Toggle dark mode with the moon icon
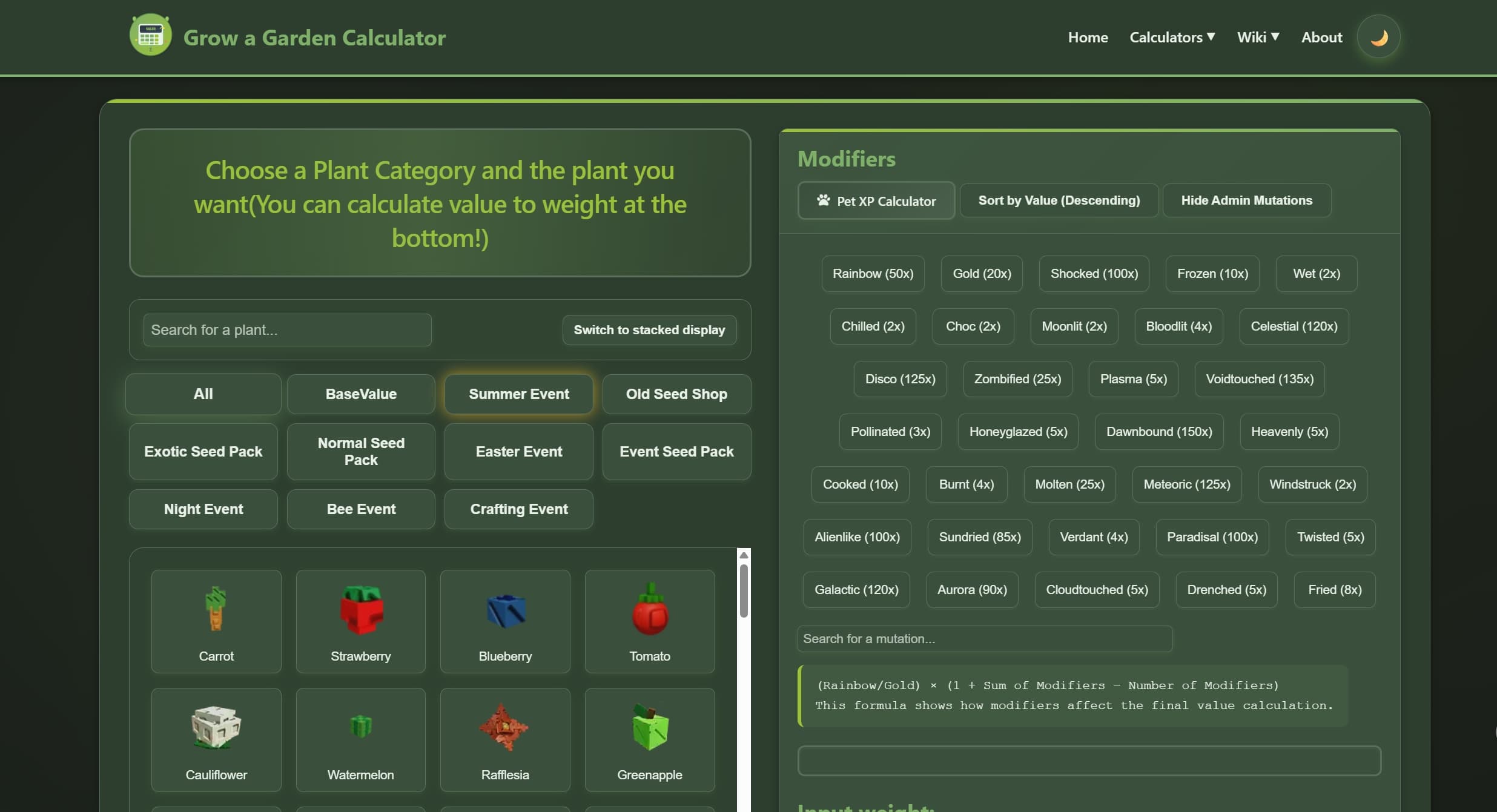 (1378, 36)
